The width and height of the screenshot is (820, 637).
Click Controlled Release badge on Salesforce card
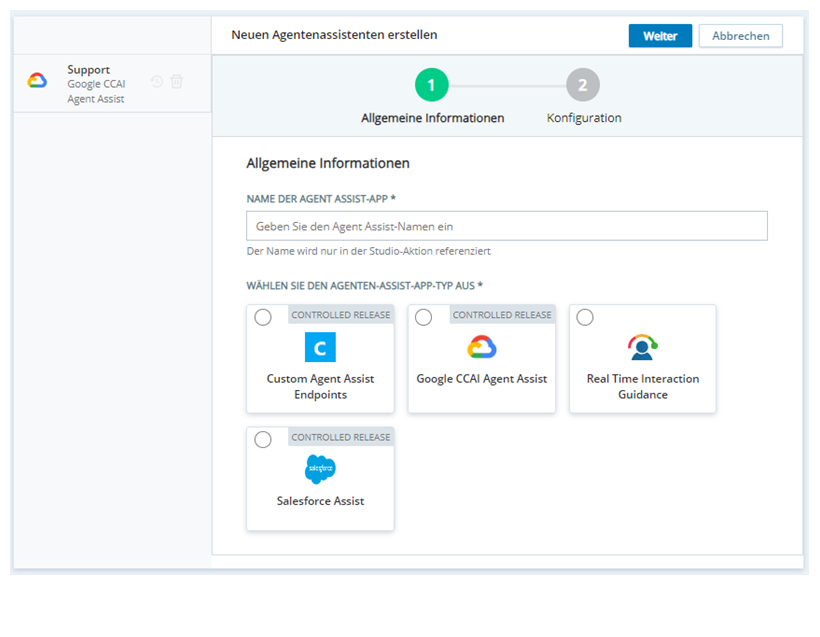pyautogui.click(x=341, y=437)
